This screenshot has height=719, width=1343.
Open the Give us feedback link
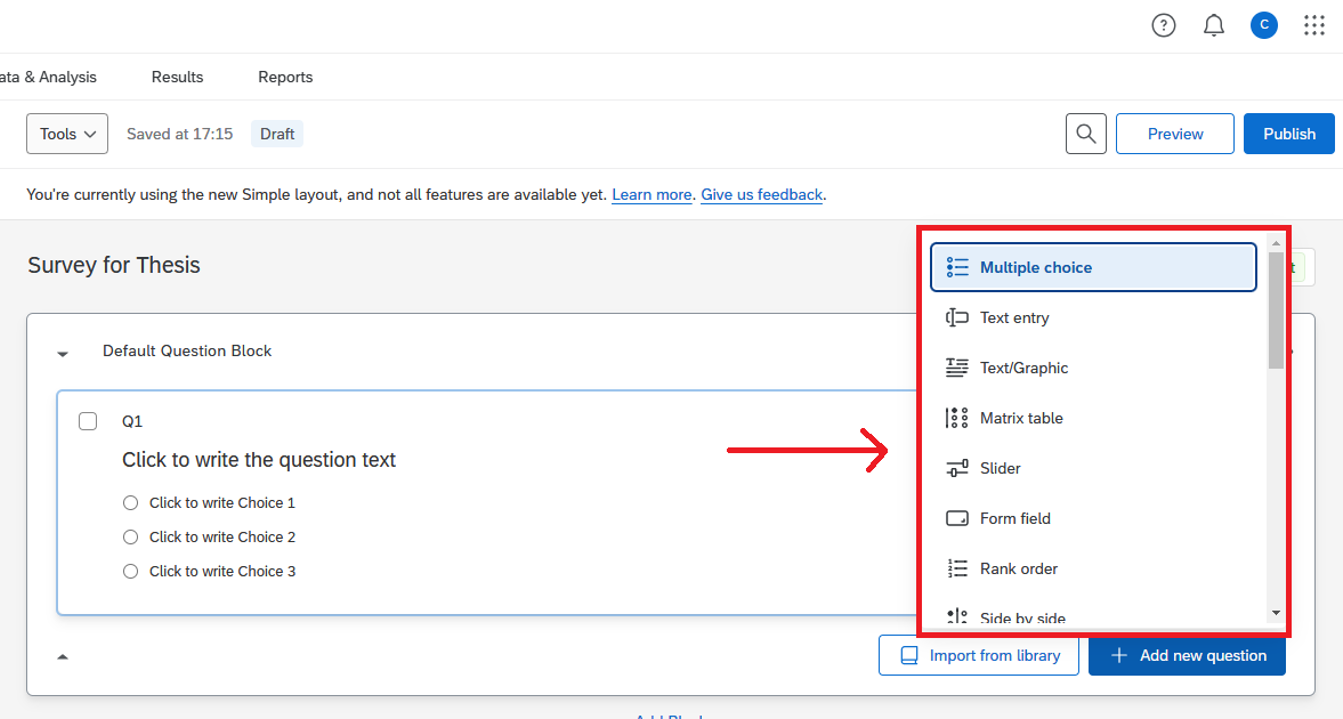point(761,195)
